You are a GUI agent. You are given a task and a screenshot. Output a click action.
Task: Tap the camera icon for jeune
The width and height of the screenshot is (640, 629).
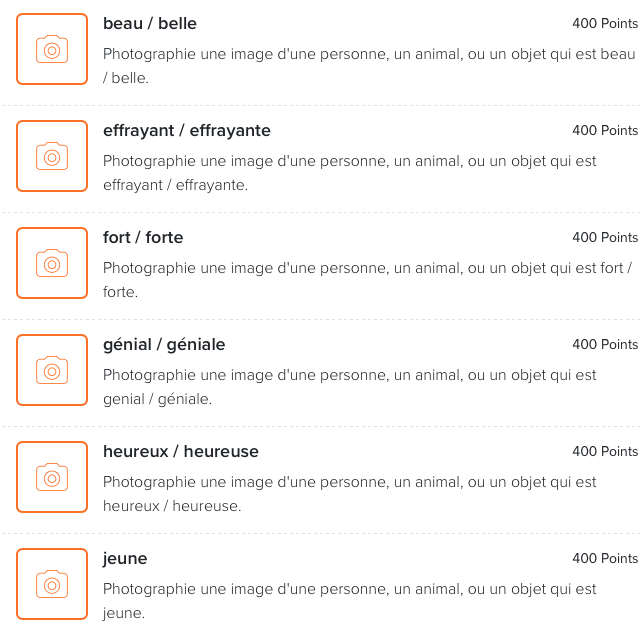tap(52, 584)
